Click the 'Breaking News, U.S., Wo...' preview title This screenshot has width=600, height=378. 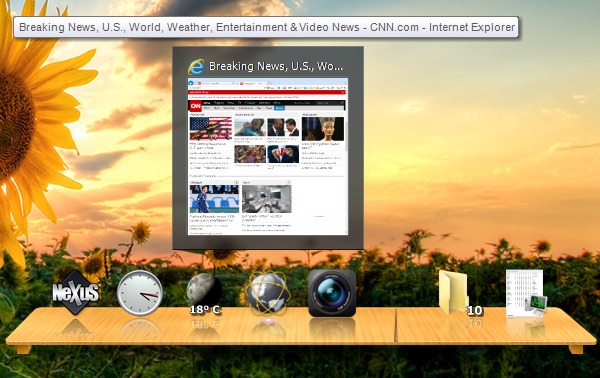[276, 66]
